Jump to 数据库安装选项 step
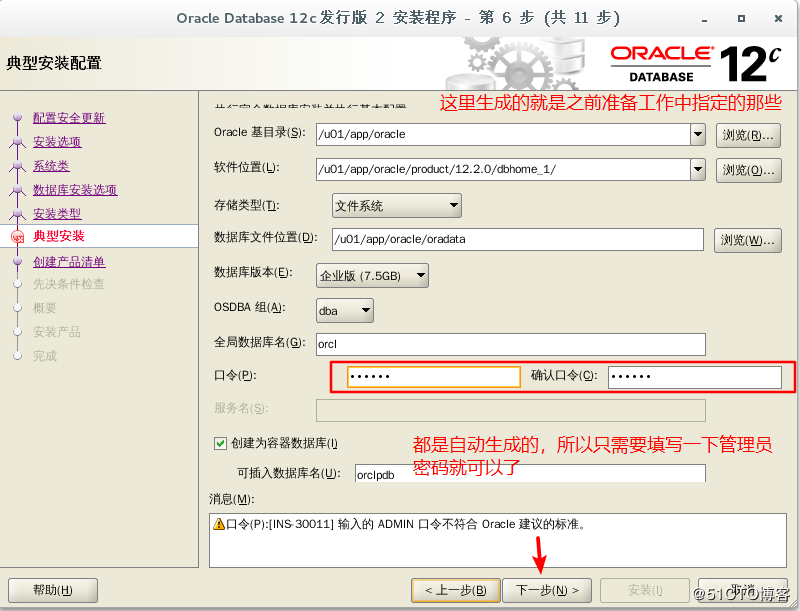This screenshot has height=611, width=800. click(75, 190)
